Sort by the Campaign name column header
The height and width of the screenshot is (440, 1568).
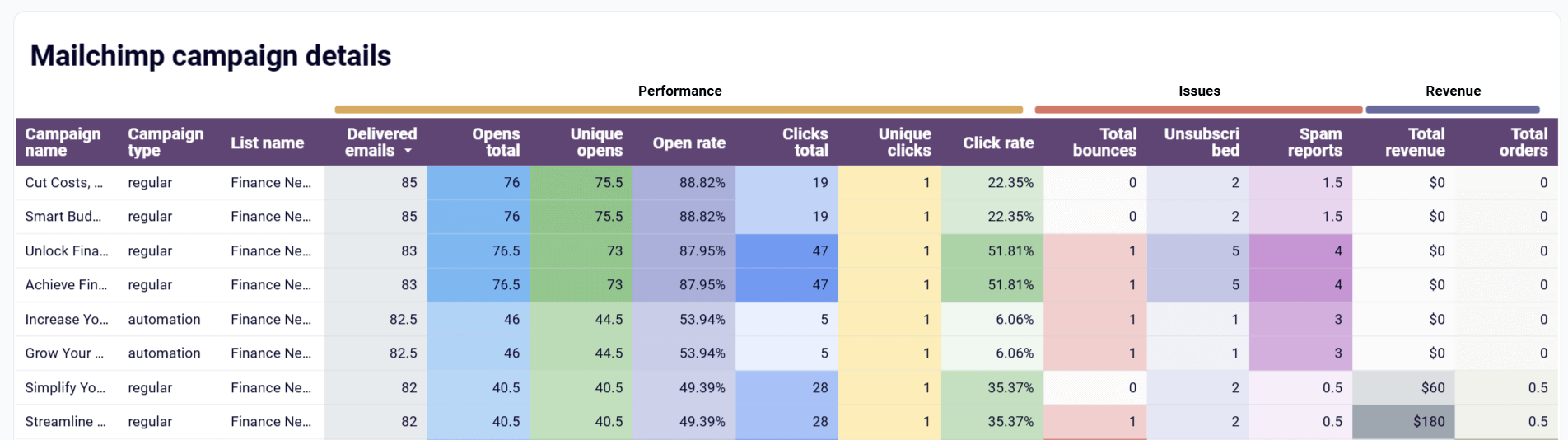[x=63, y=142]
